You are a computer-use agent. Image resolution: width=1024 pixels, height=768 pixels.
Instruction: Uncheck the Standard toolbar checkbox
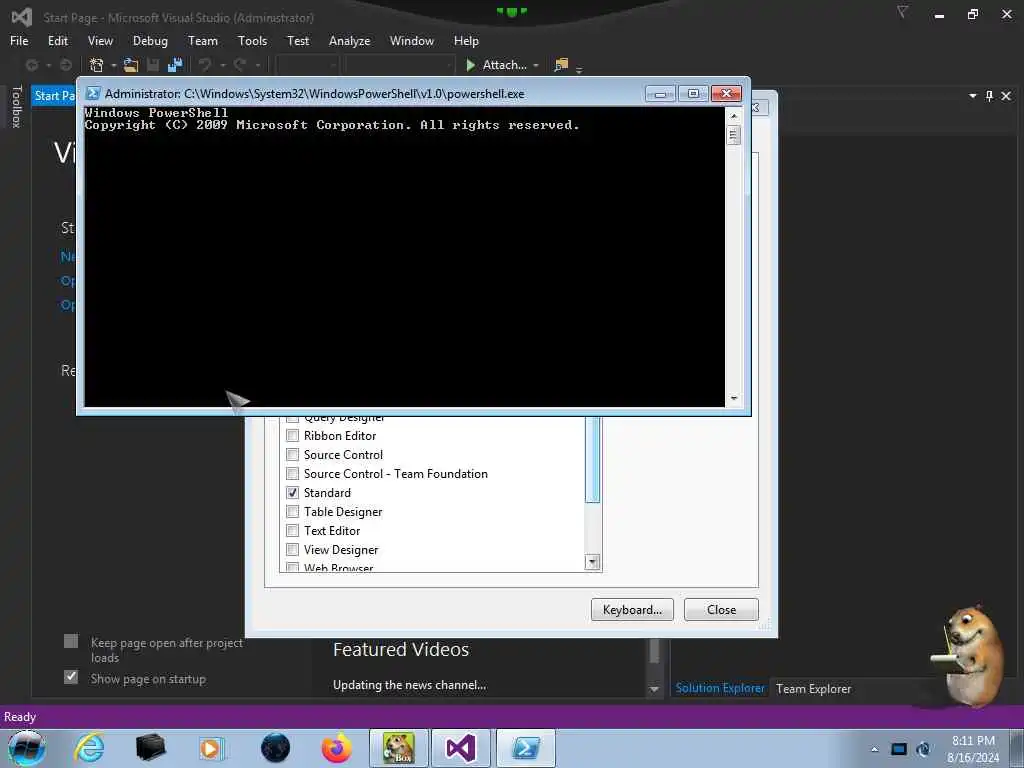(293, 492)
